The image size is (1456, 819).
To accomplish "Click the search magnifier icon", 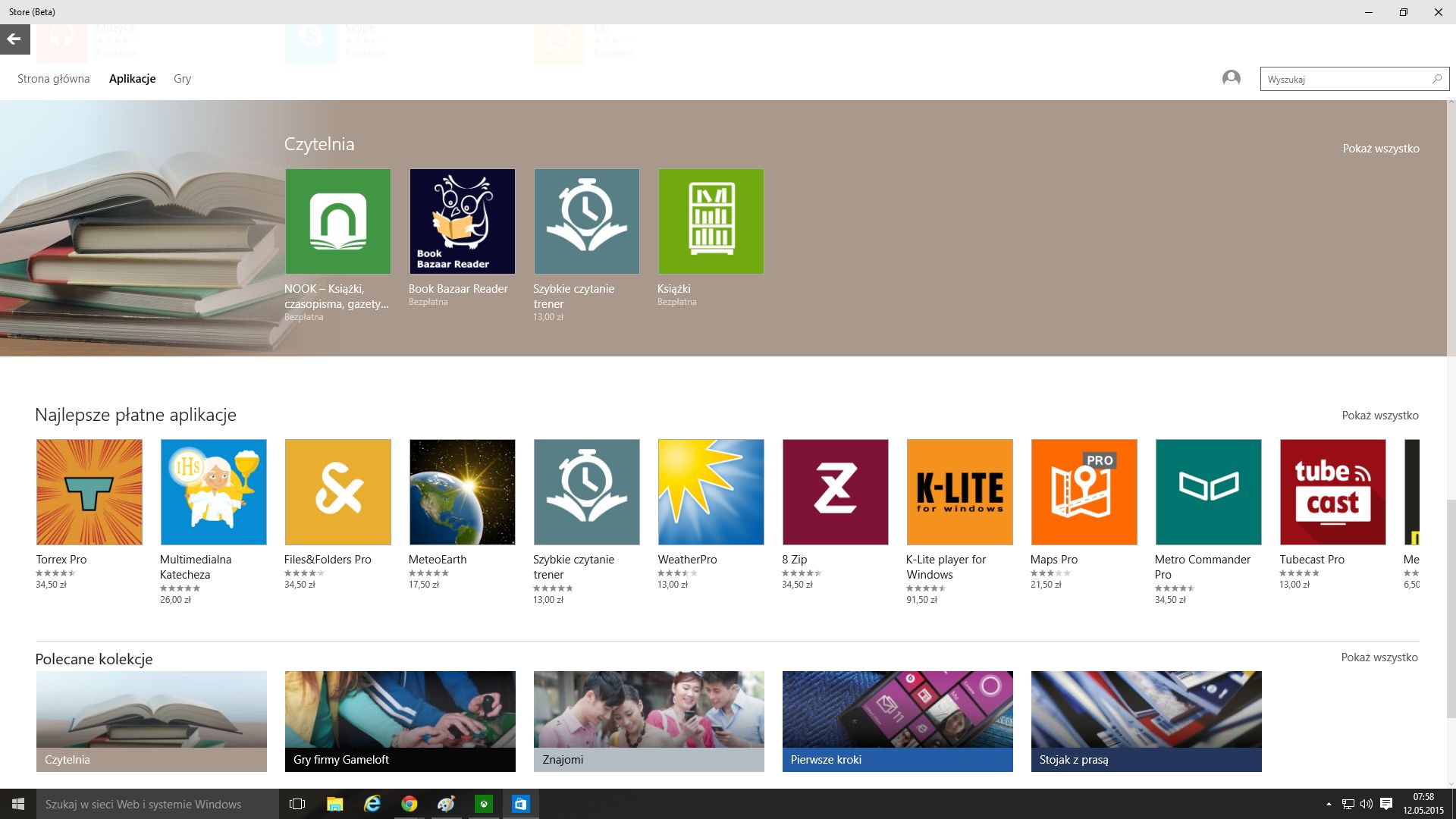I will [x=1436, y=79].
